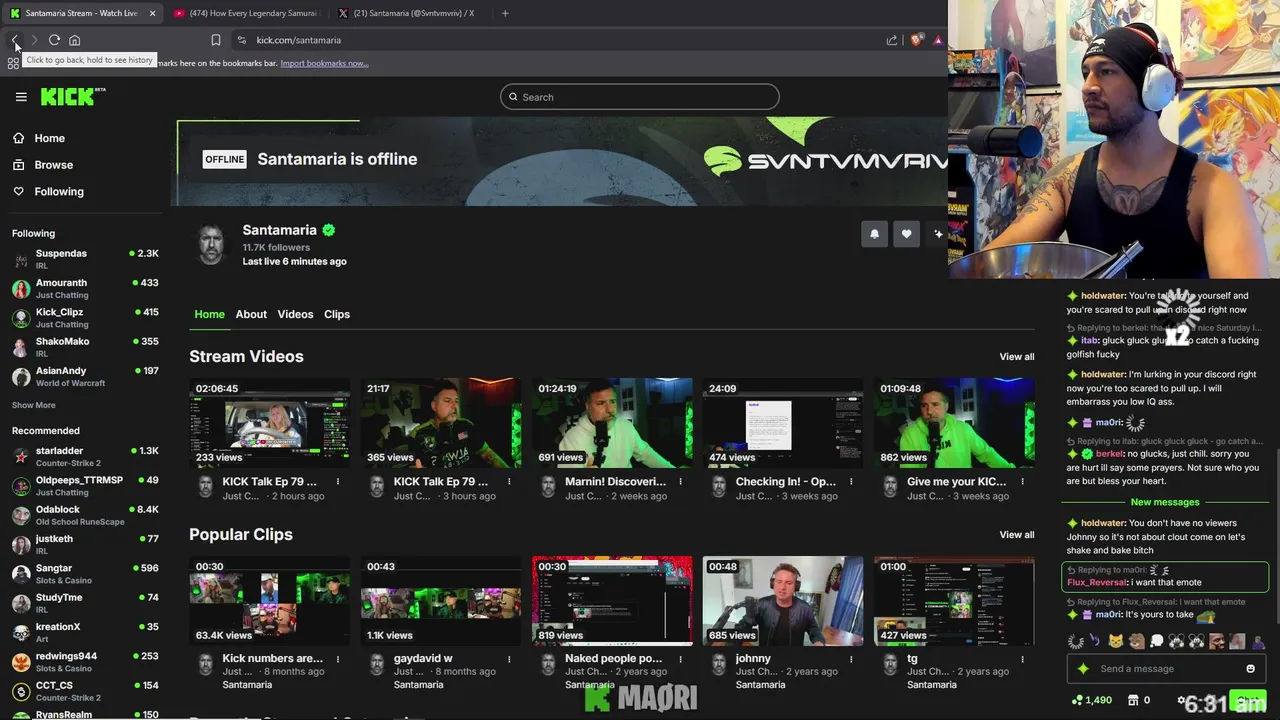The height and width of the screenshot is (720, 1280).
Task: Toggle the notification bell for Santamaria
Action: click(x=874, y=234)
